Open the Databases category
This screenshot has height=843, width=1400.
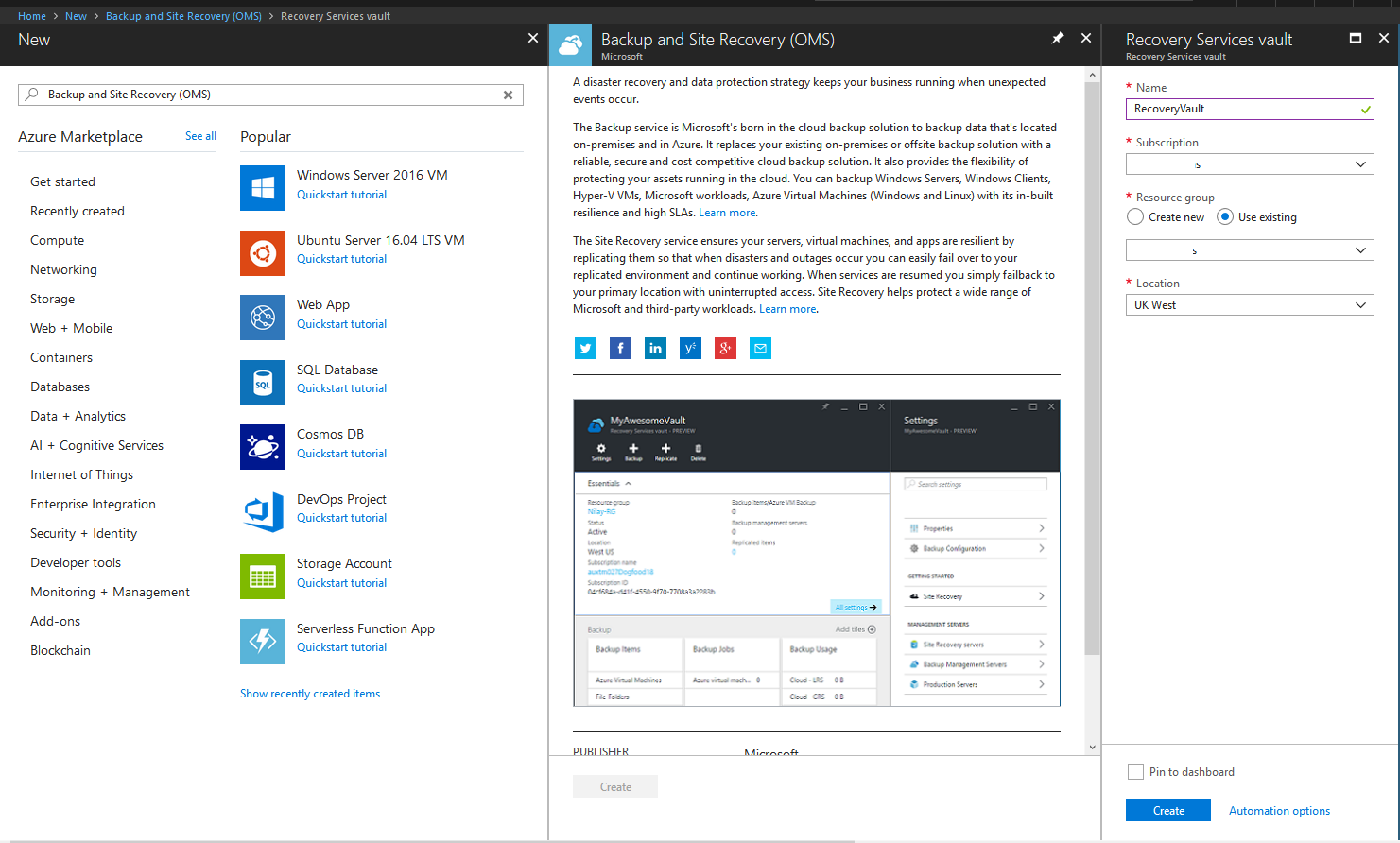60,387
